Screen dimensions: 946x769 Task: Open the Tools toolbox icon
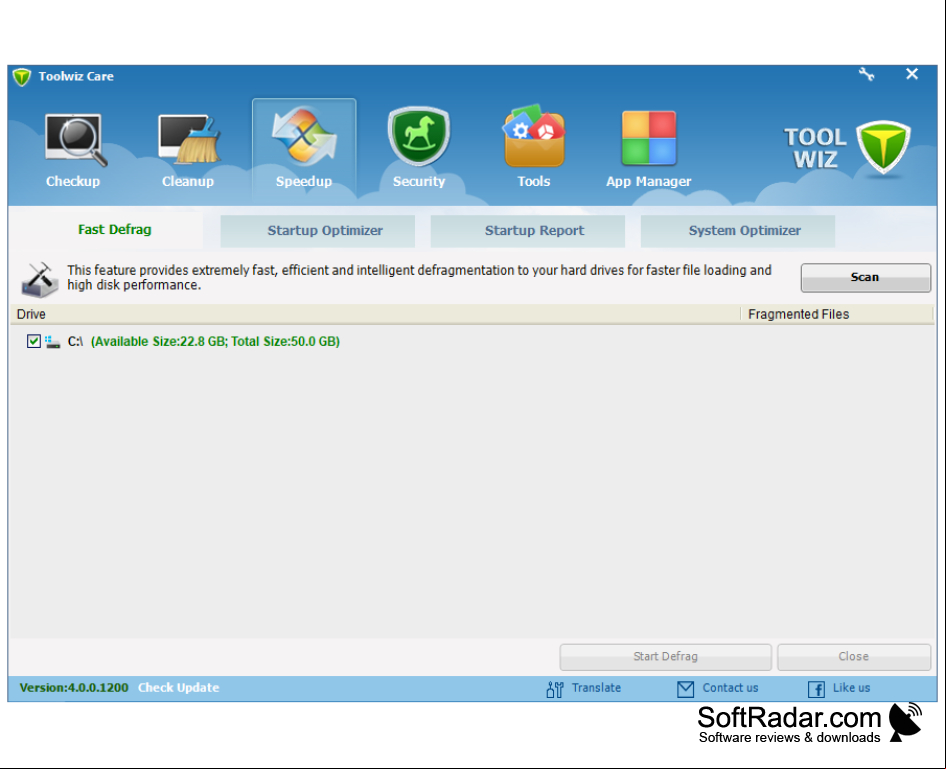tap(534, 136)
